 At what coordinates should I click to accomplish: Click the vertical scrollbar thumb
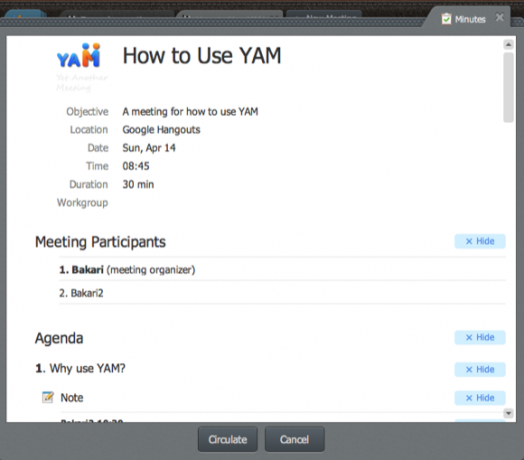click(508, 87)
